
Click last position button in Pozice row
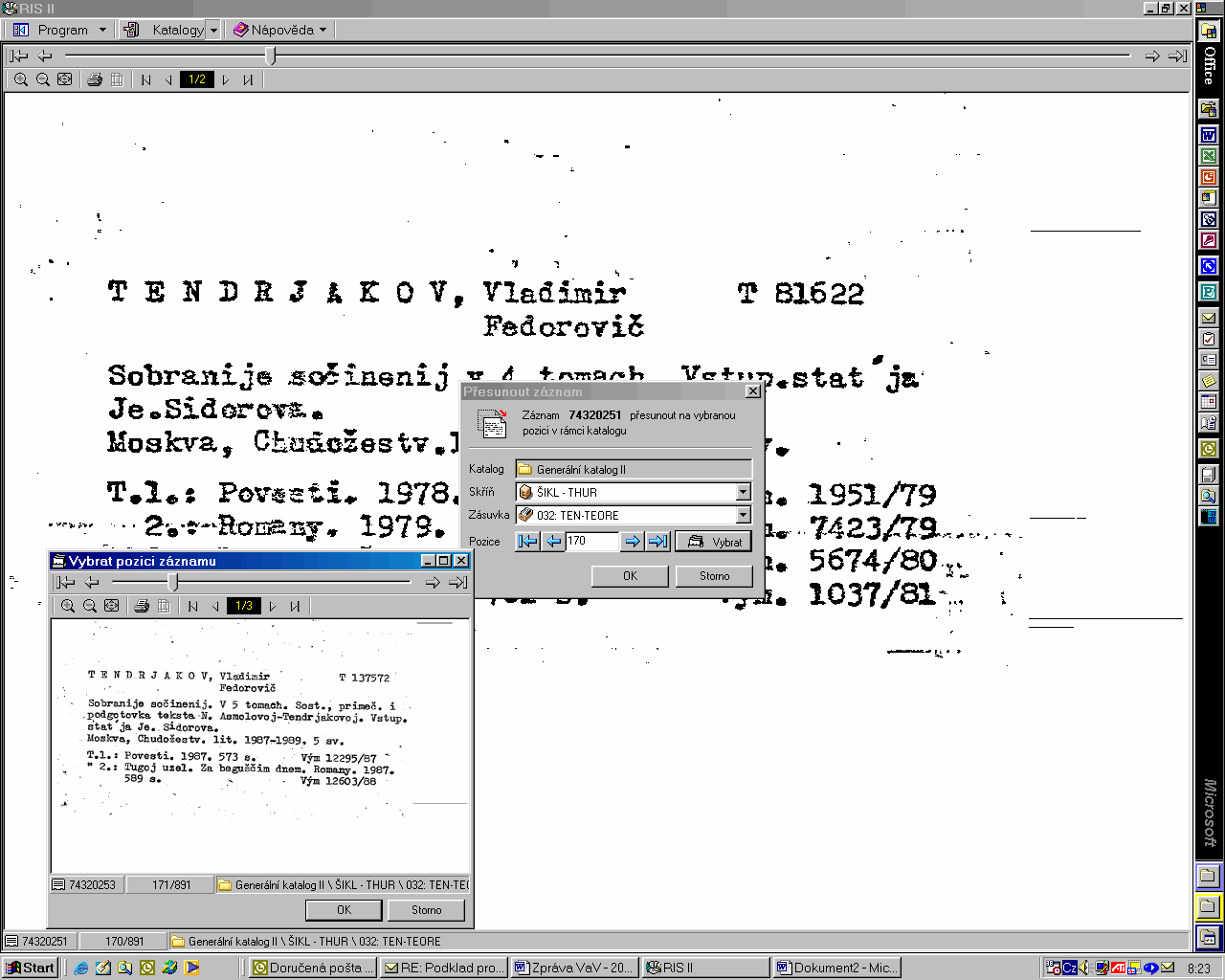[657, 542]
